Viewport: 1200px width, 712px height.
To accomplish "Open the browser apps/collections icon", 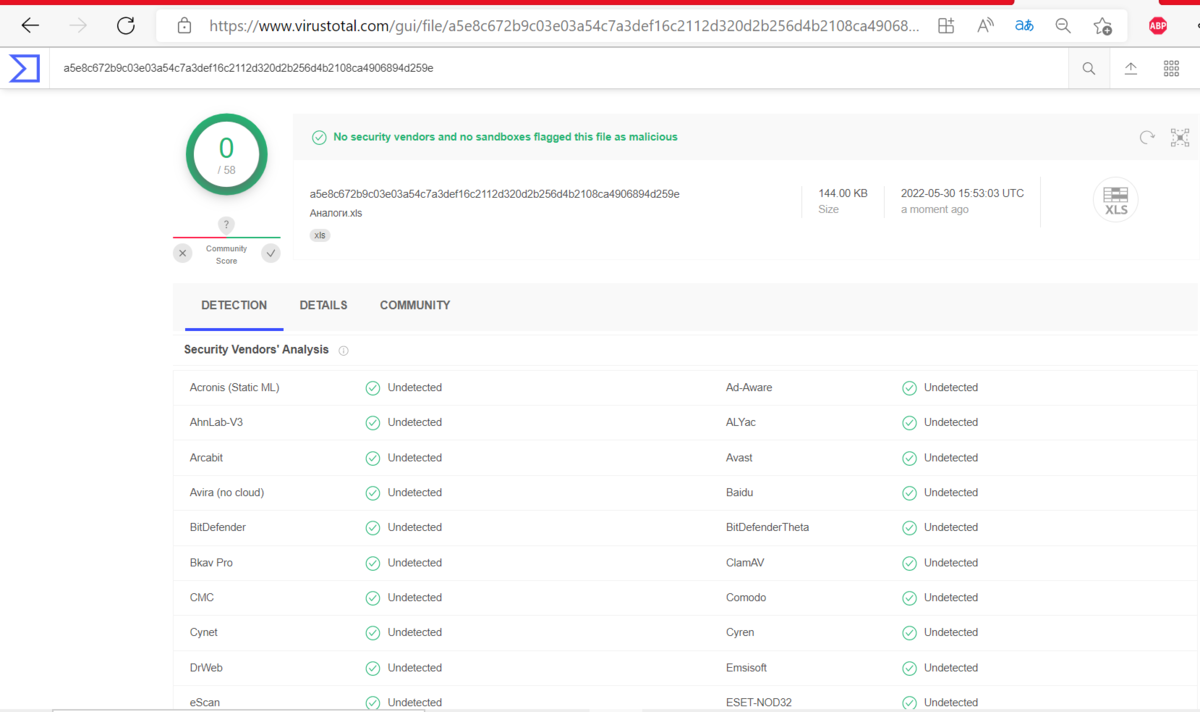I will click(946, 26).
